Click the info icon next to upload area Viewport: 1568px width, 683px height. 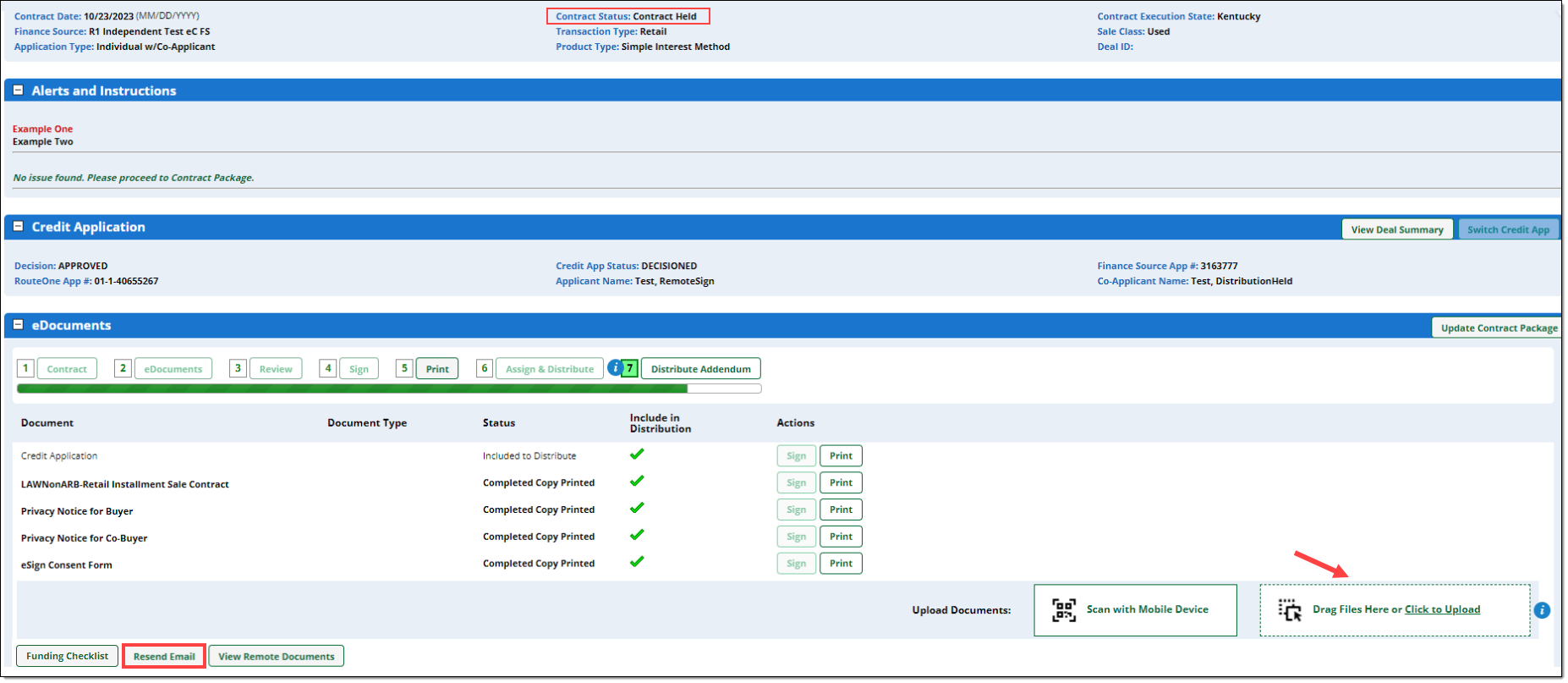pos(1542,610)
